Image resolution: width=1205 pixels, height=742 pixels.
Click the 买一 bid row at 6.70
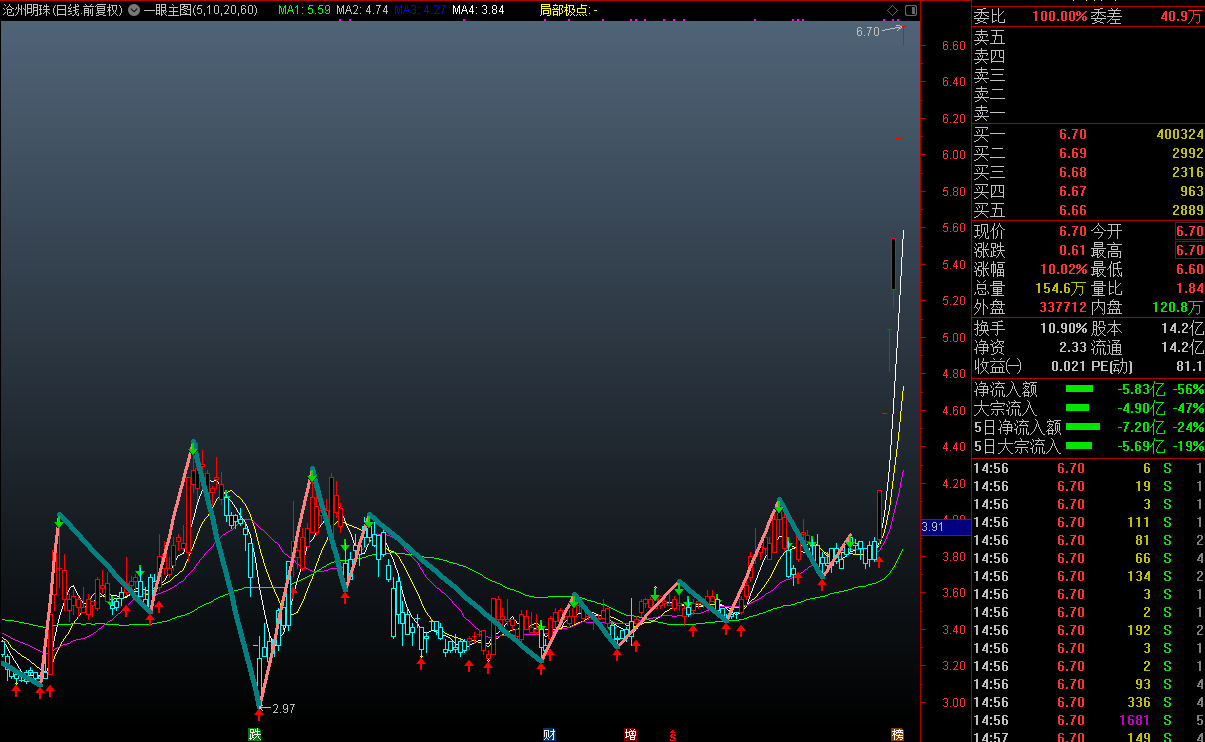[x=1088, y=134]
